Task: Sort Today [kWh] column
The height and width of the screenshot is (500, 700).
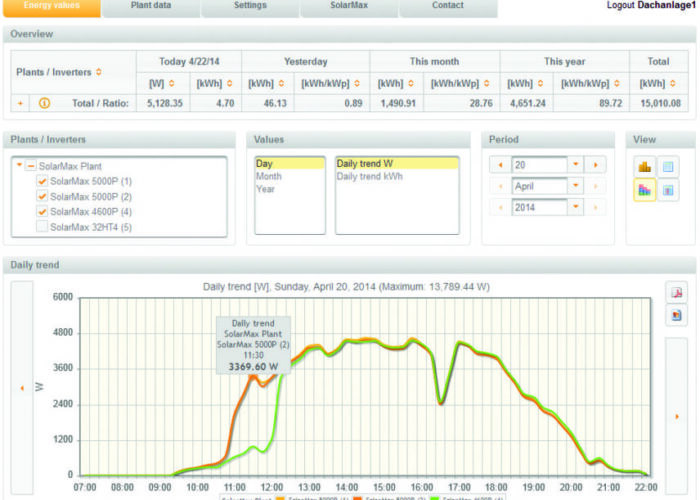Action: pos(229,83)
